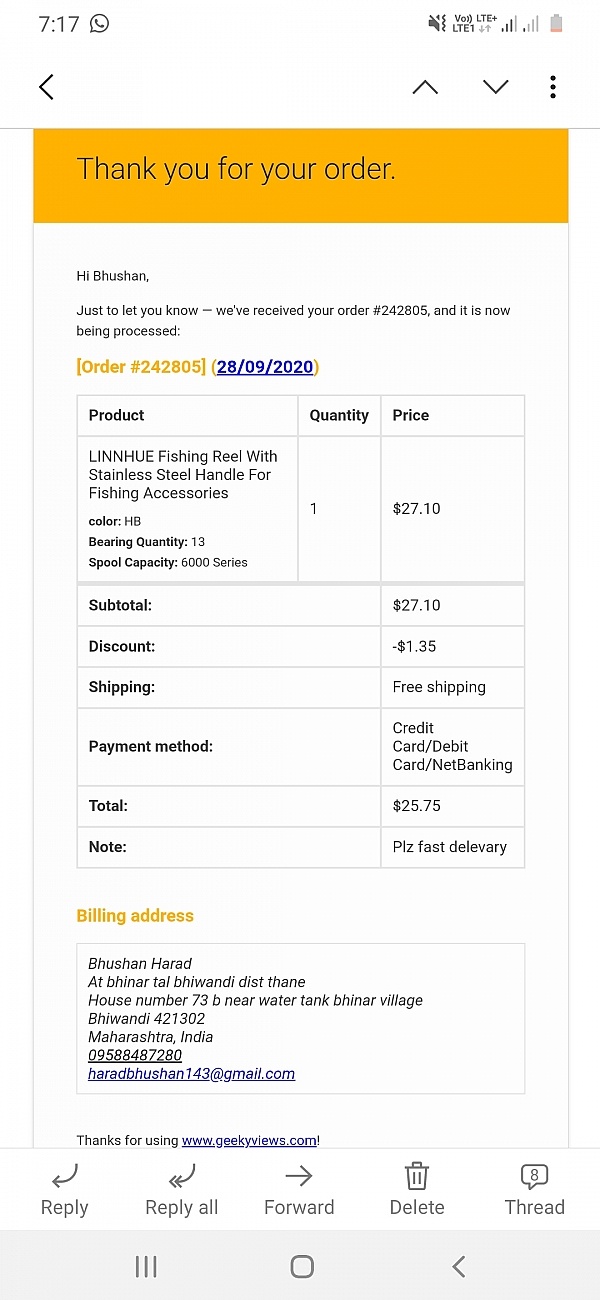Open the haradbhushan143@gmail.com email link
This screenshot has width=600, height=1300.
pos(191,1073)
